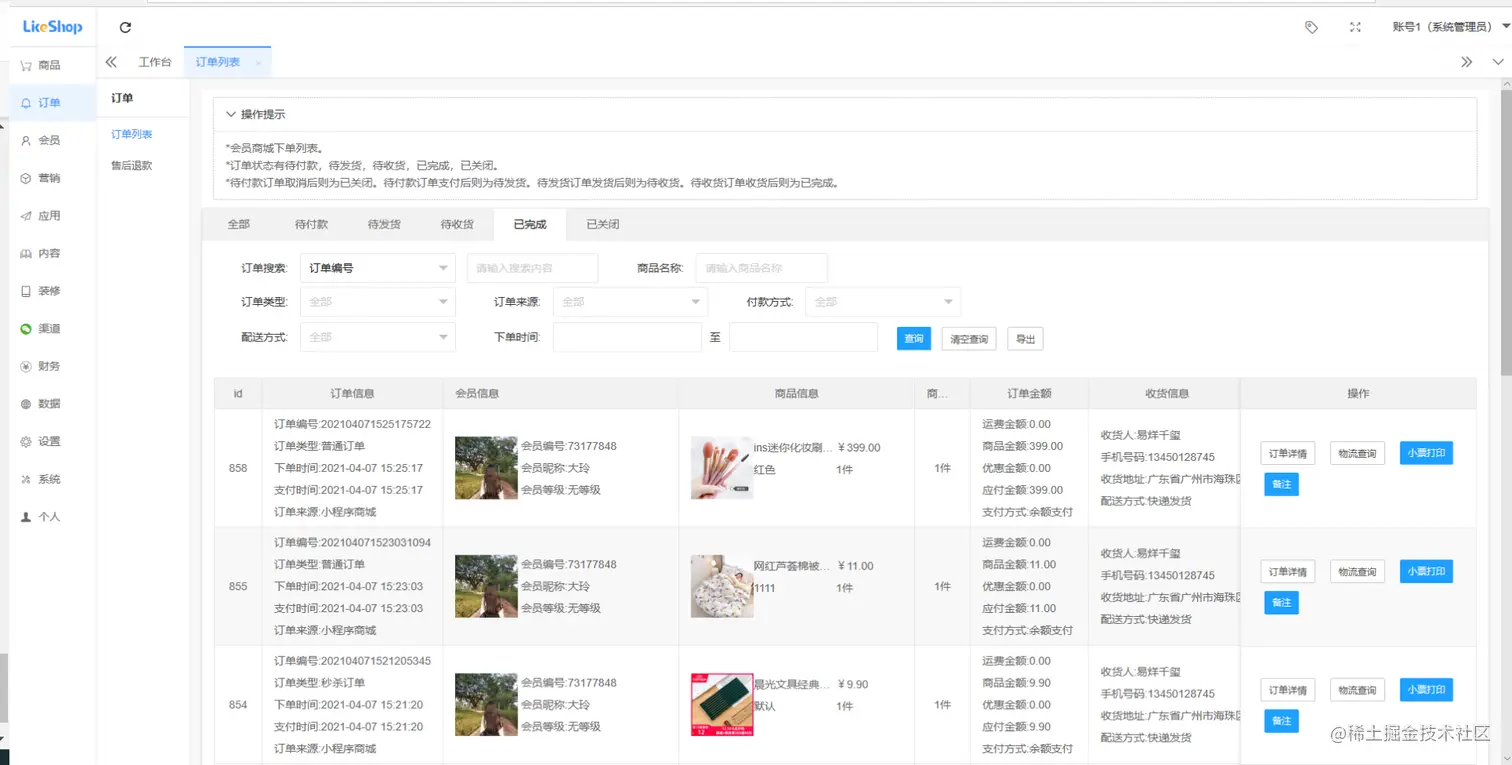This screenshot has width=1512, height=765.
Task: Switch to the 工作台 tab
Action: [155, 62]
